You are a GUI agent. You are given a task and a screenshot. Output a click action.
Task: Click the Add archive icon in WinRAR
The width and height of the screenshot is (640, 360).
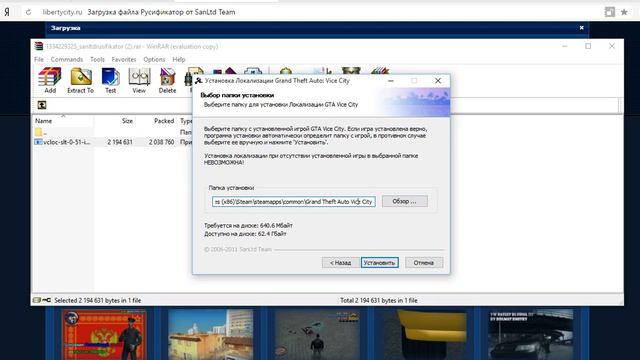pos(50,80)
